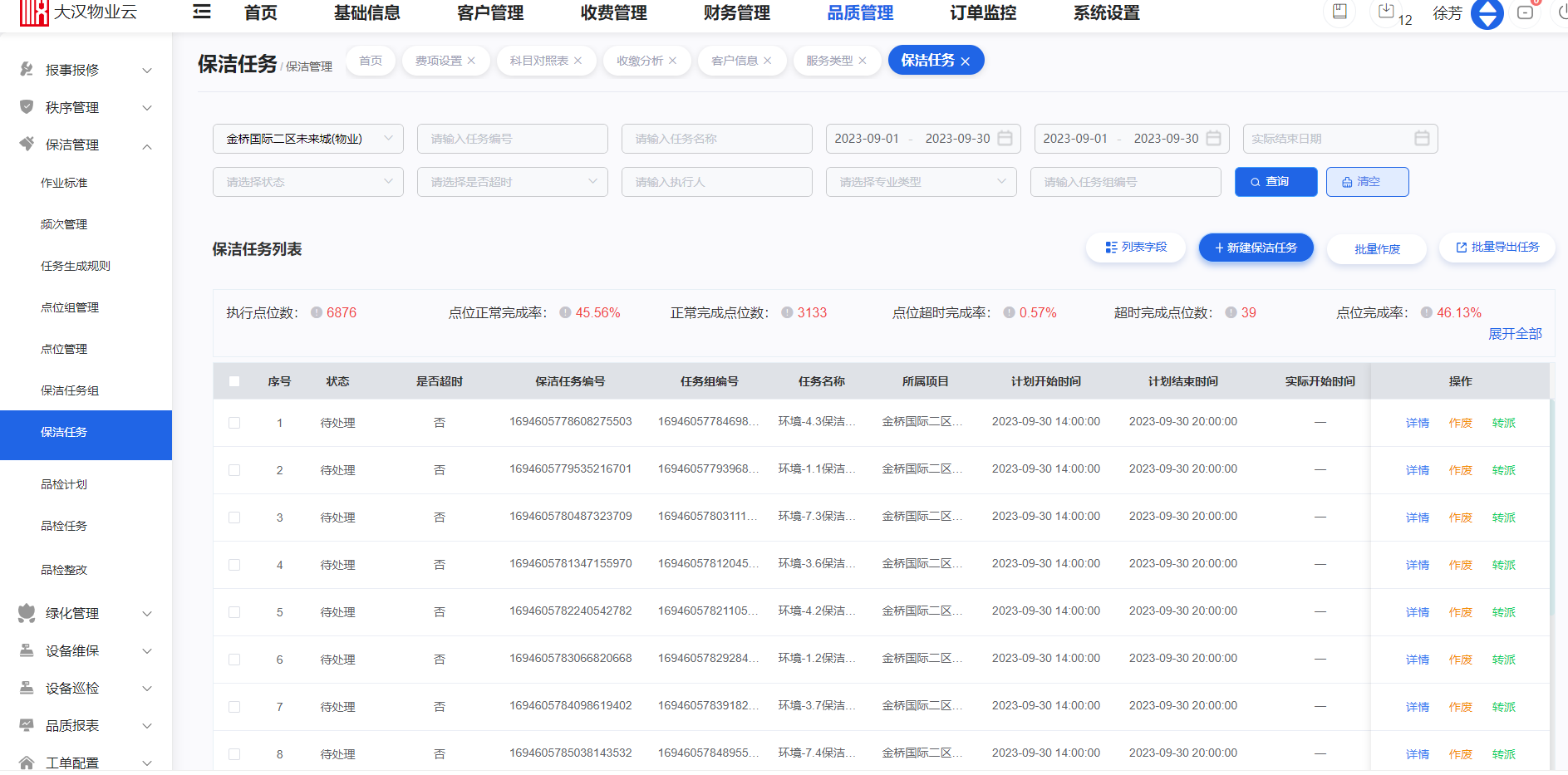Expand the 绿化管理 sidebar group
The width and height of the screenshot is (1568, 775).
pyautogui.click(x=147, y=614)
